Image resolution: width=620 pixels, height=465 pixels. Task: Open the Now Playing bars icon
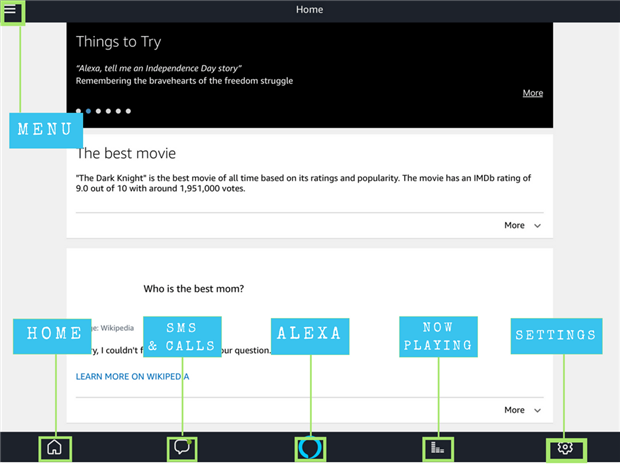(437, 448)
